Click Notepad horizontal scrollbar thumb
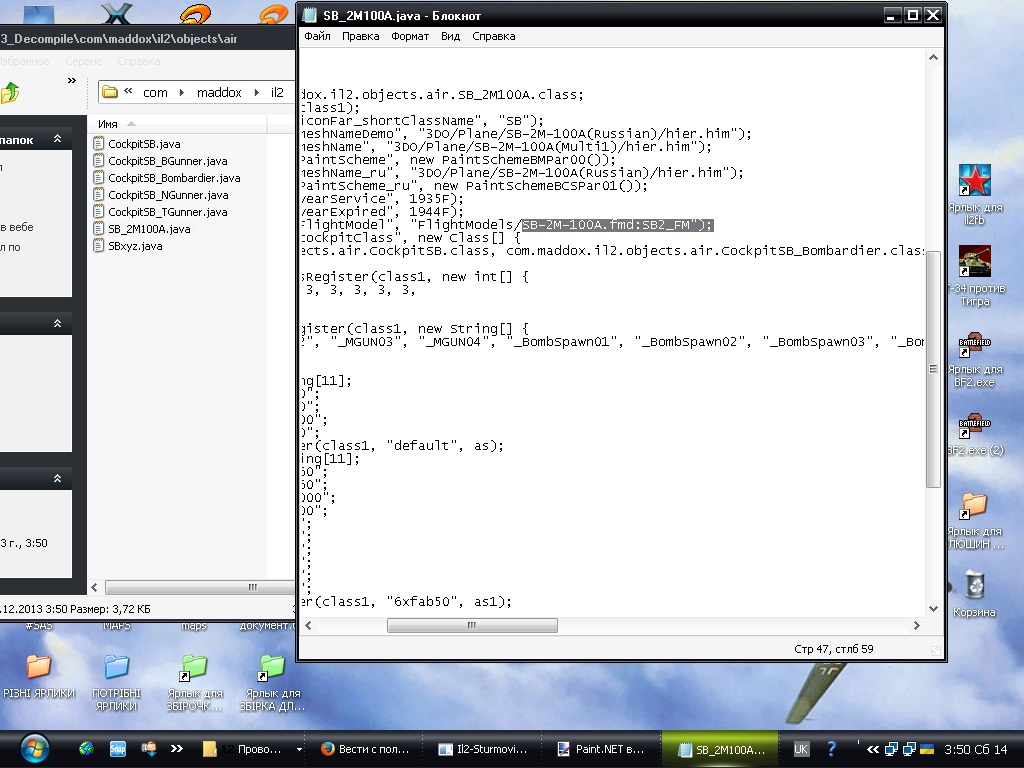This screenshot has width=1024, height=768. tap(472, 626)
